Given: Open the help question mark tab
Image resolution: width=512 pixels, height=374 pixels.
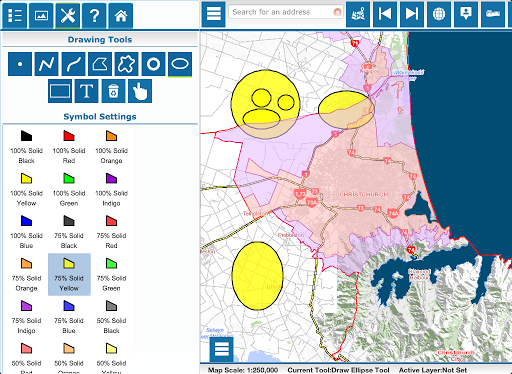Looking at the screenshot, I should (94, 15).
